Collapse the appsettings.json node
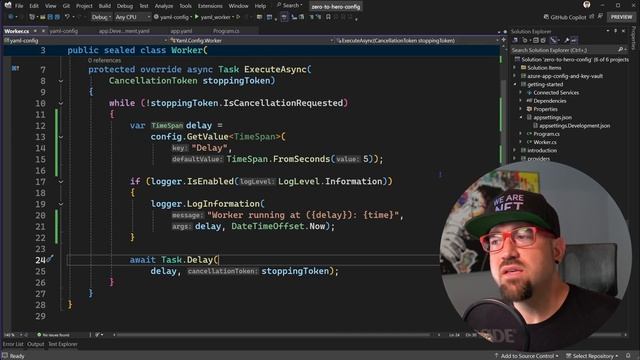Screen dimensions: 640x360 coord(521,117)
